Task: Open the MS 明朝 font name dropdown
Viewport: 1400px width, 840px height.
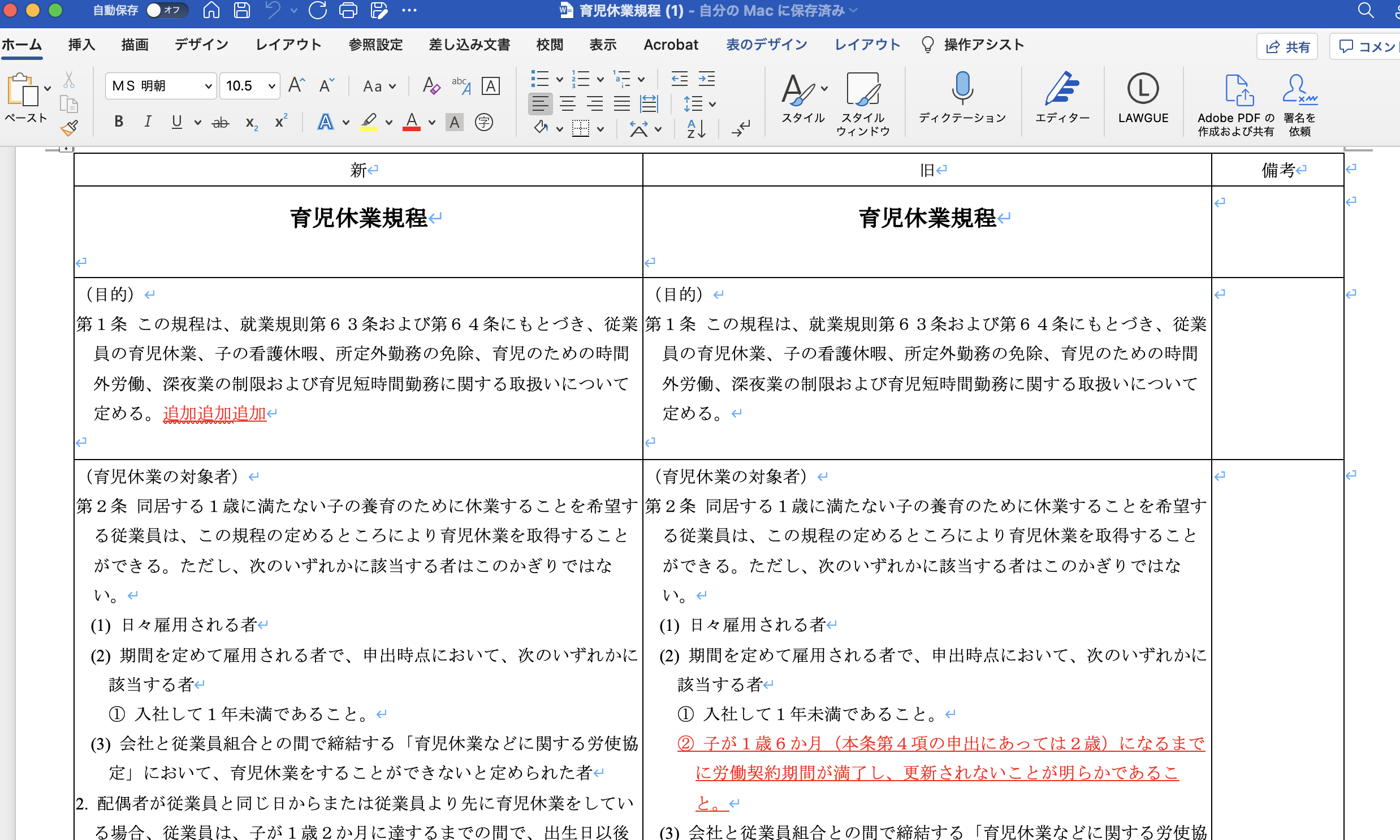Action: pos(208,86)
